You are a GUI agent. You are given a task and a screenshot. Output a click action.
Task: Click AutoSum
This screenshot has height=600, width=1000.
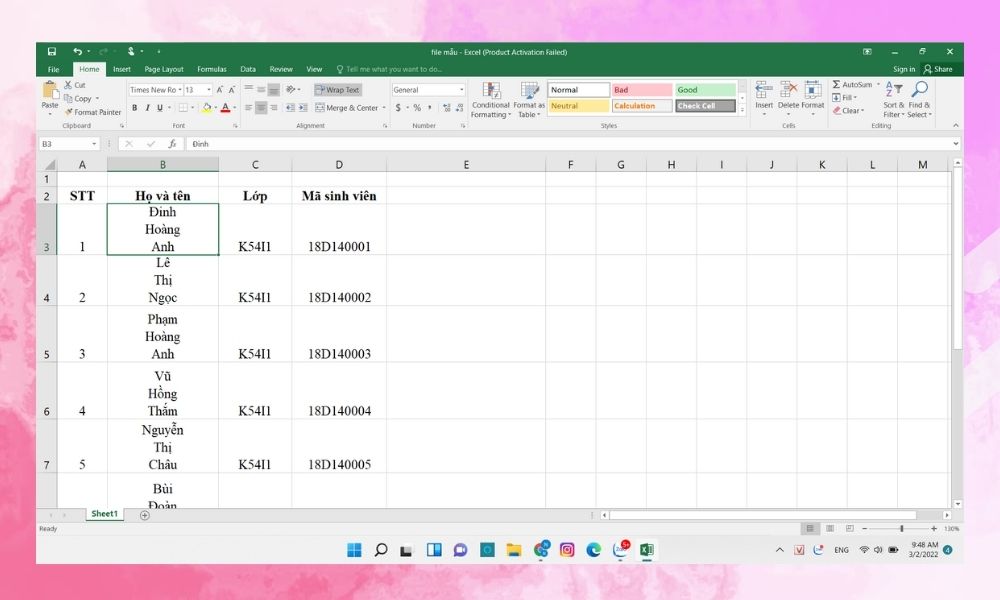click(852, 85)
